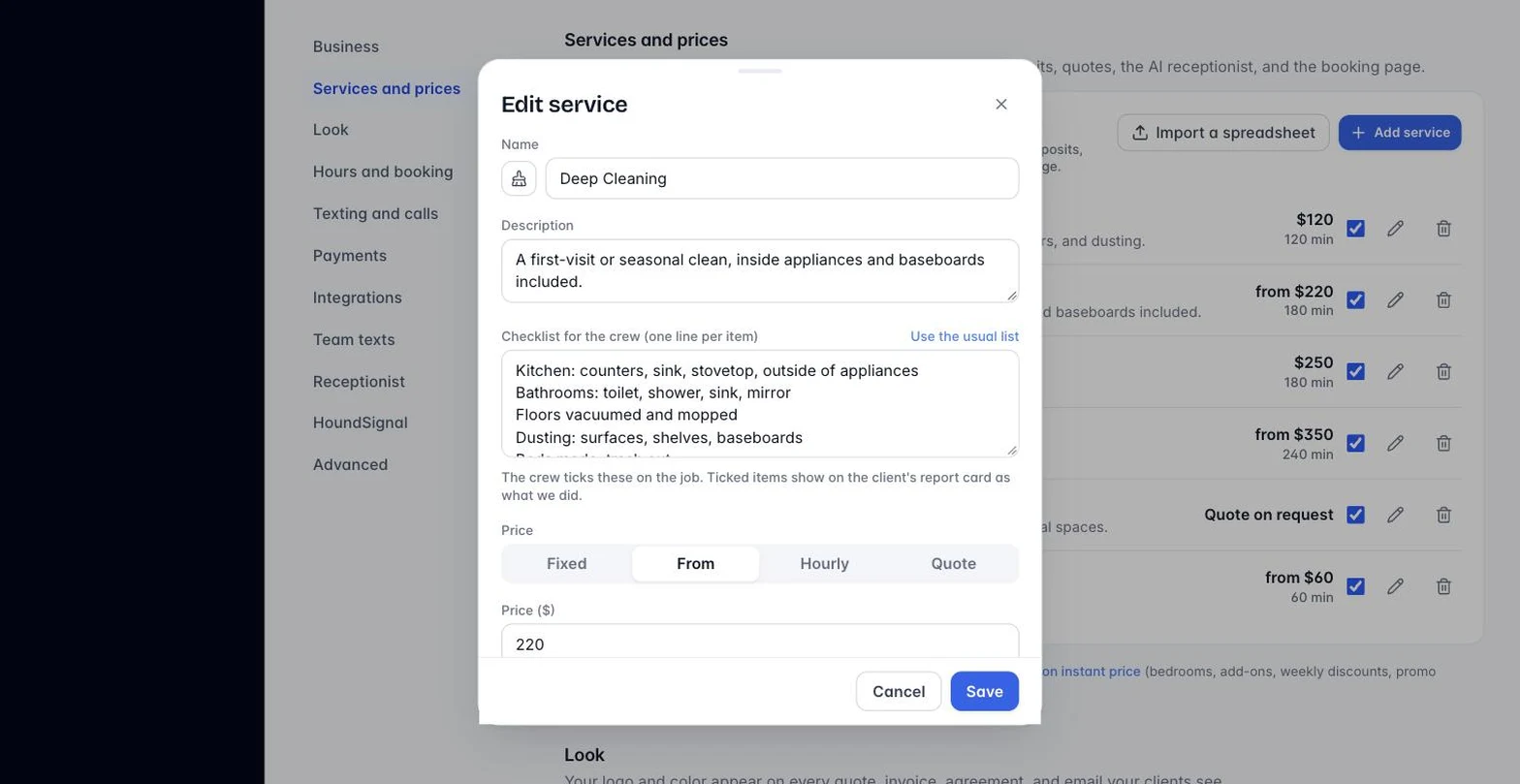Open Integrations in the settings sidebar
The image size is (1520, 784).
(x=358, y=298)
